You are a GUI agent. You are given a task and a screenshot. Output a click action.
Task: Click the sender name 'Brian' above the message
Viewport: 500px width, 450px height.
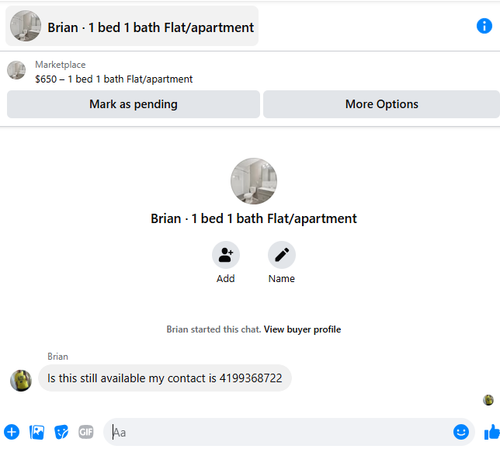point(58,356)
